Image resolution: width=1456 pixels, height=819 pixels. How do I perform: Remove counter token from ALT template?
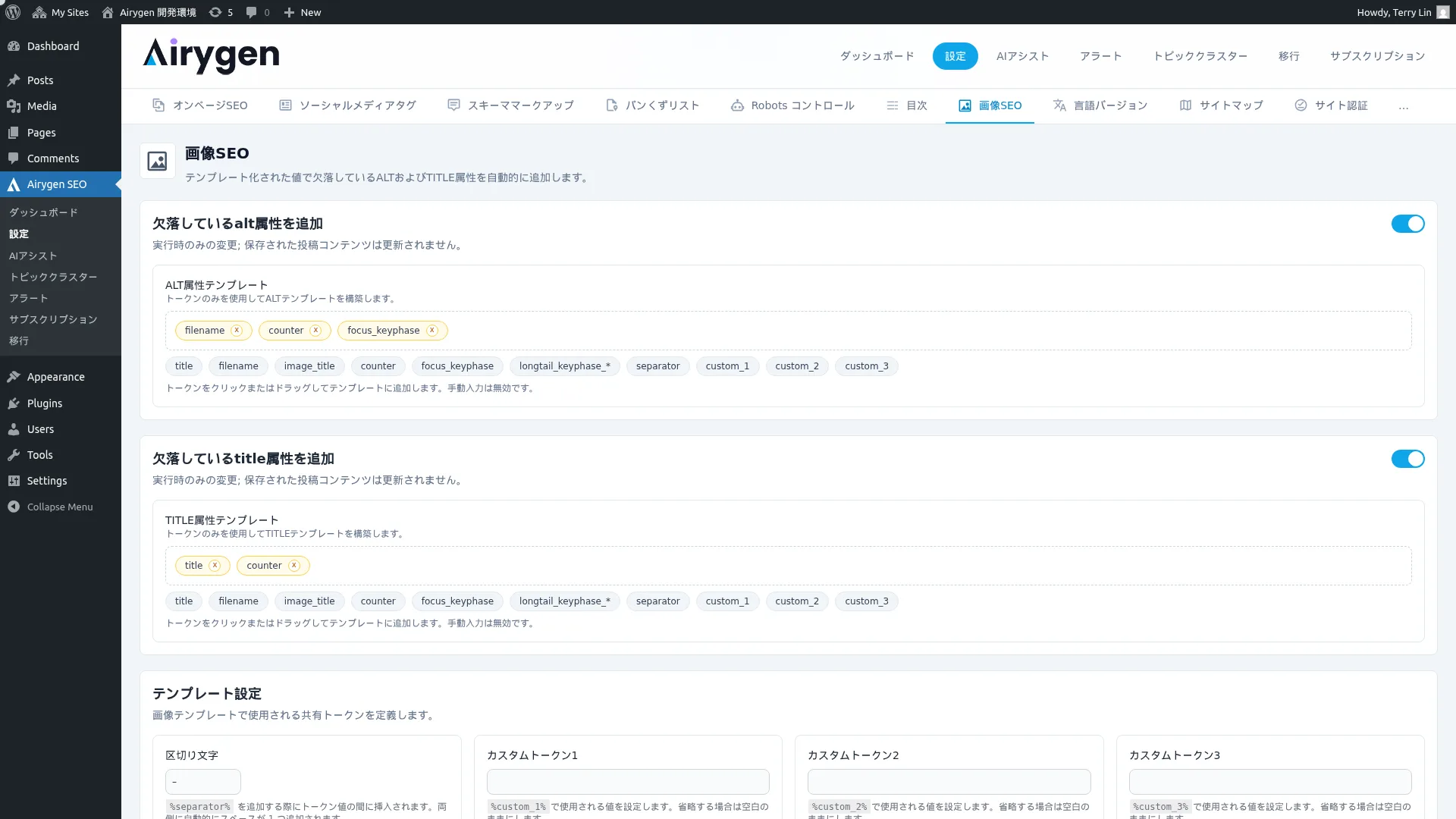coord(315,331)
